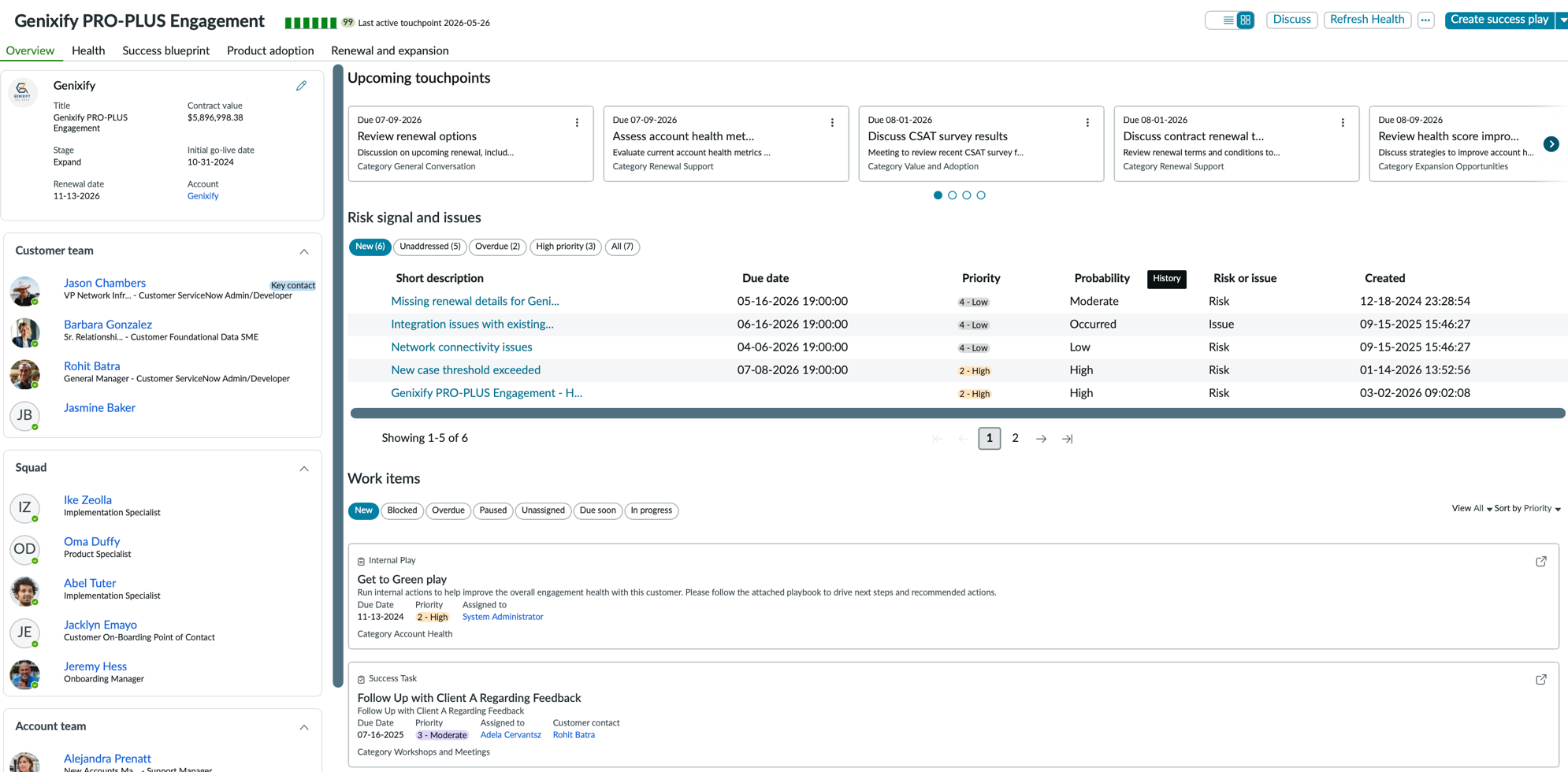Screen dimensions: 1568x772
Task: Open menu for Discuss CSAT survey results card
Action: click(x=1087, y=123)
